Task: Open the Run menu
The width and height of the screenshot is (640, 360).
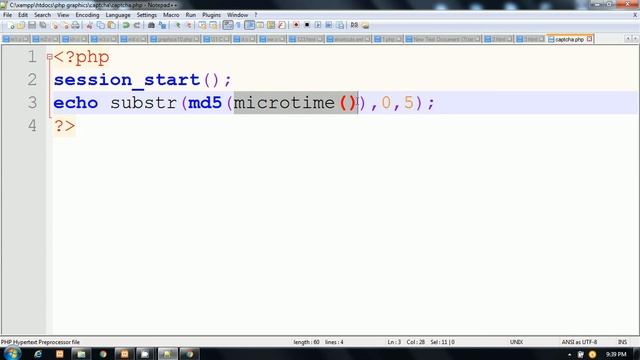Action: [x=191, y=15]
